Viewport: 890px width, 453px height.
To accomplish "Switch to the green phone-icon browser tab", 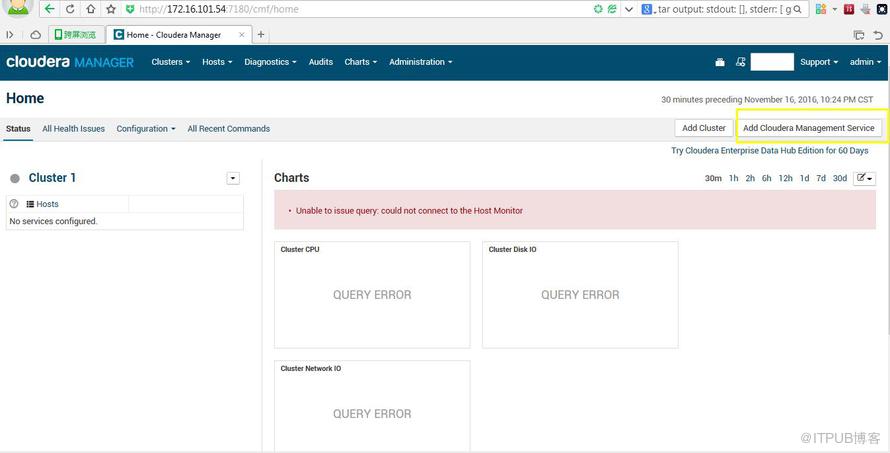I will (x=76, y=35).
